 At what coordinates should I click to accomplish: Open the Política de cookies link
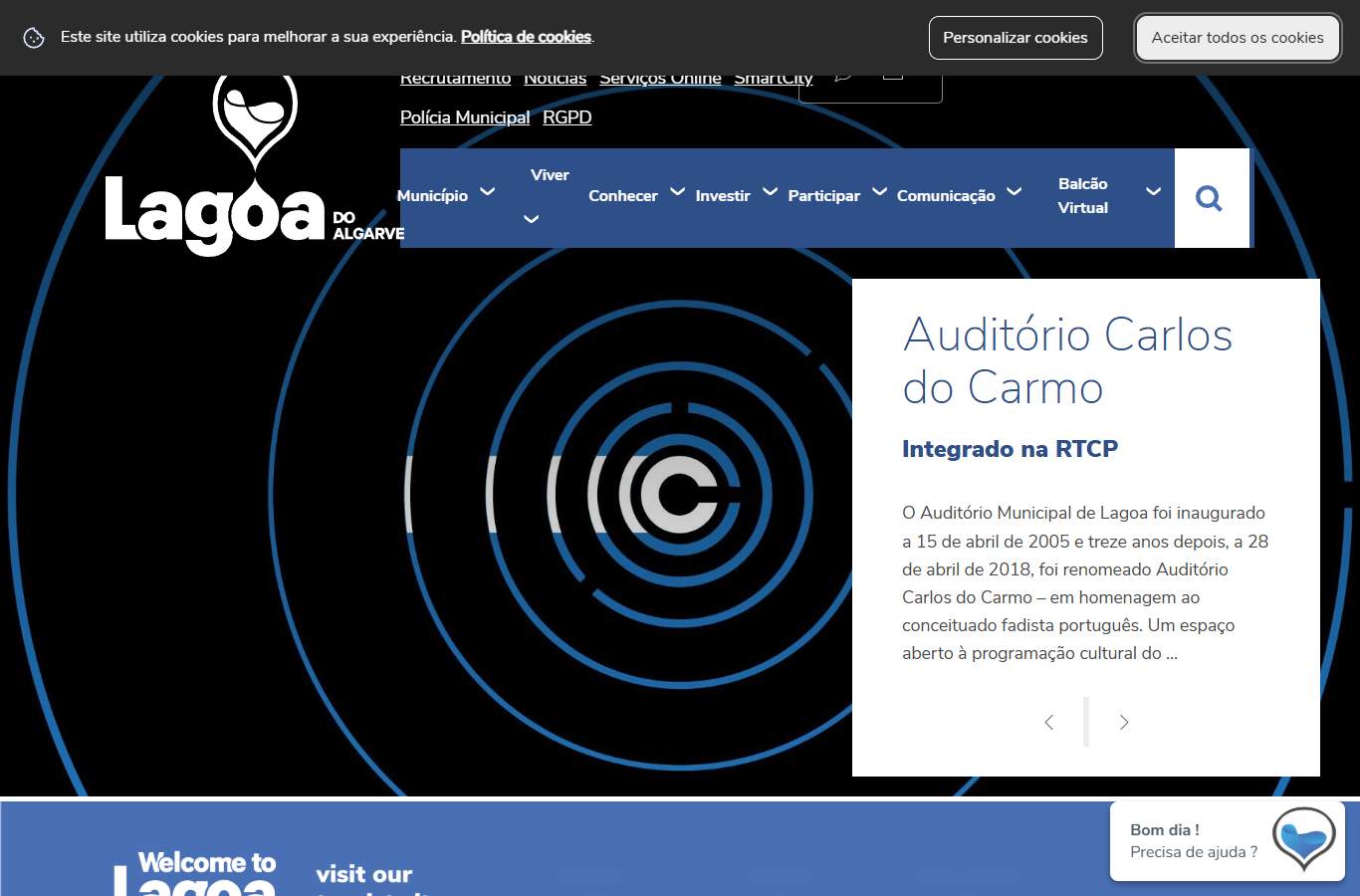point(526,37)
